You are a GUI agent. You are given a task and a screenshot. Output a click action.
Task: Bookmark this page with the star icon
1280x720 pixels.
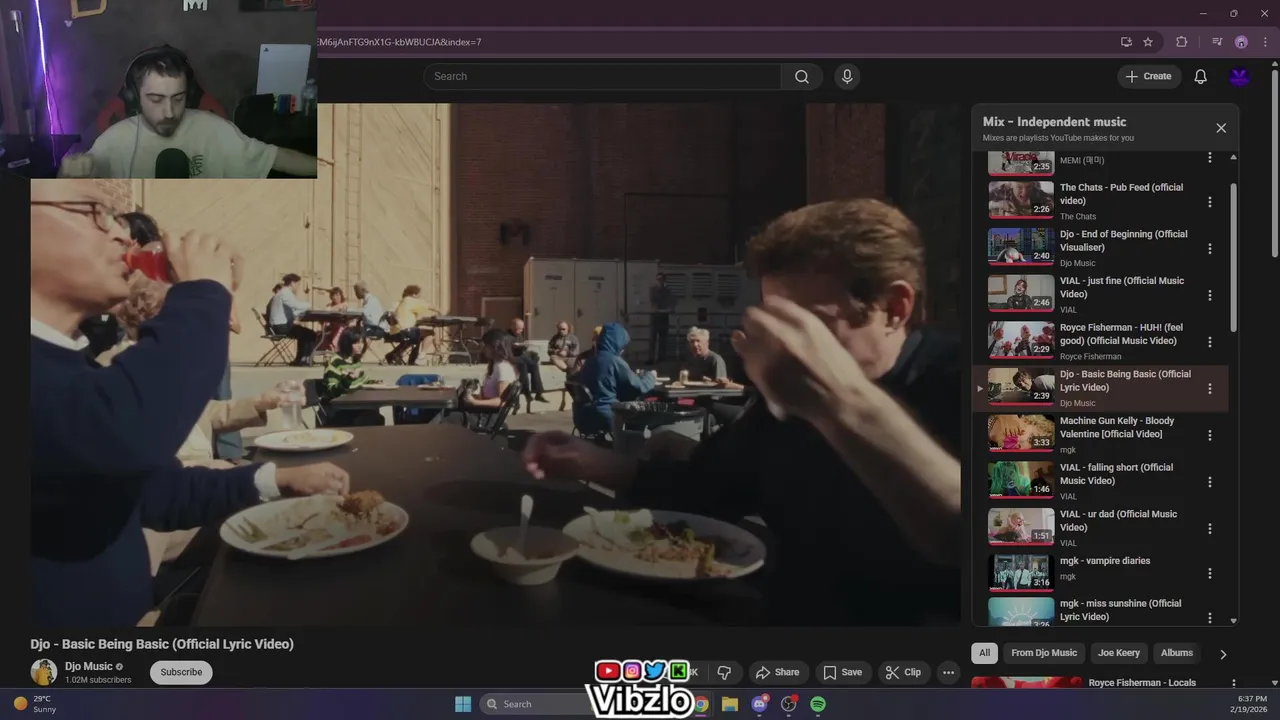[1148, 42]
